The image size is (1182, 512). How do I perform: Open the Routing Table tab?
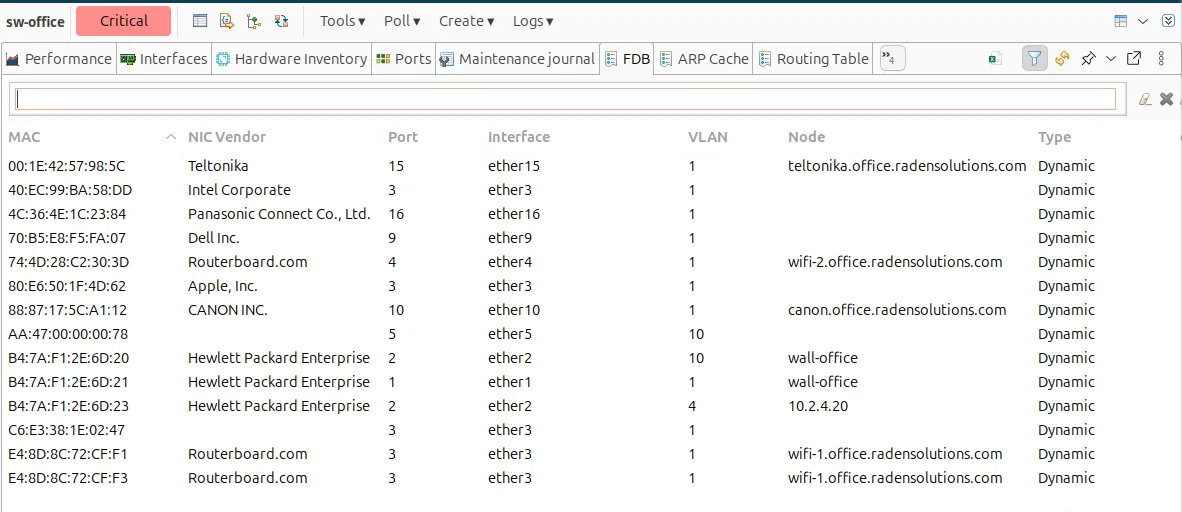point(813,59)
